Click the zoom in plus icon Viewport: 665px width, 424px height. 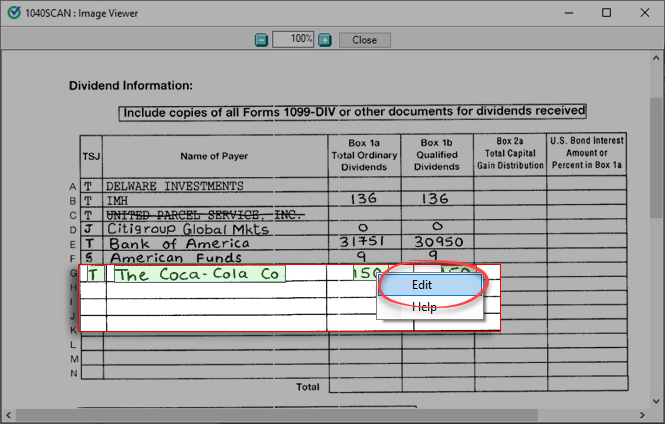tap(325, 40)
